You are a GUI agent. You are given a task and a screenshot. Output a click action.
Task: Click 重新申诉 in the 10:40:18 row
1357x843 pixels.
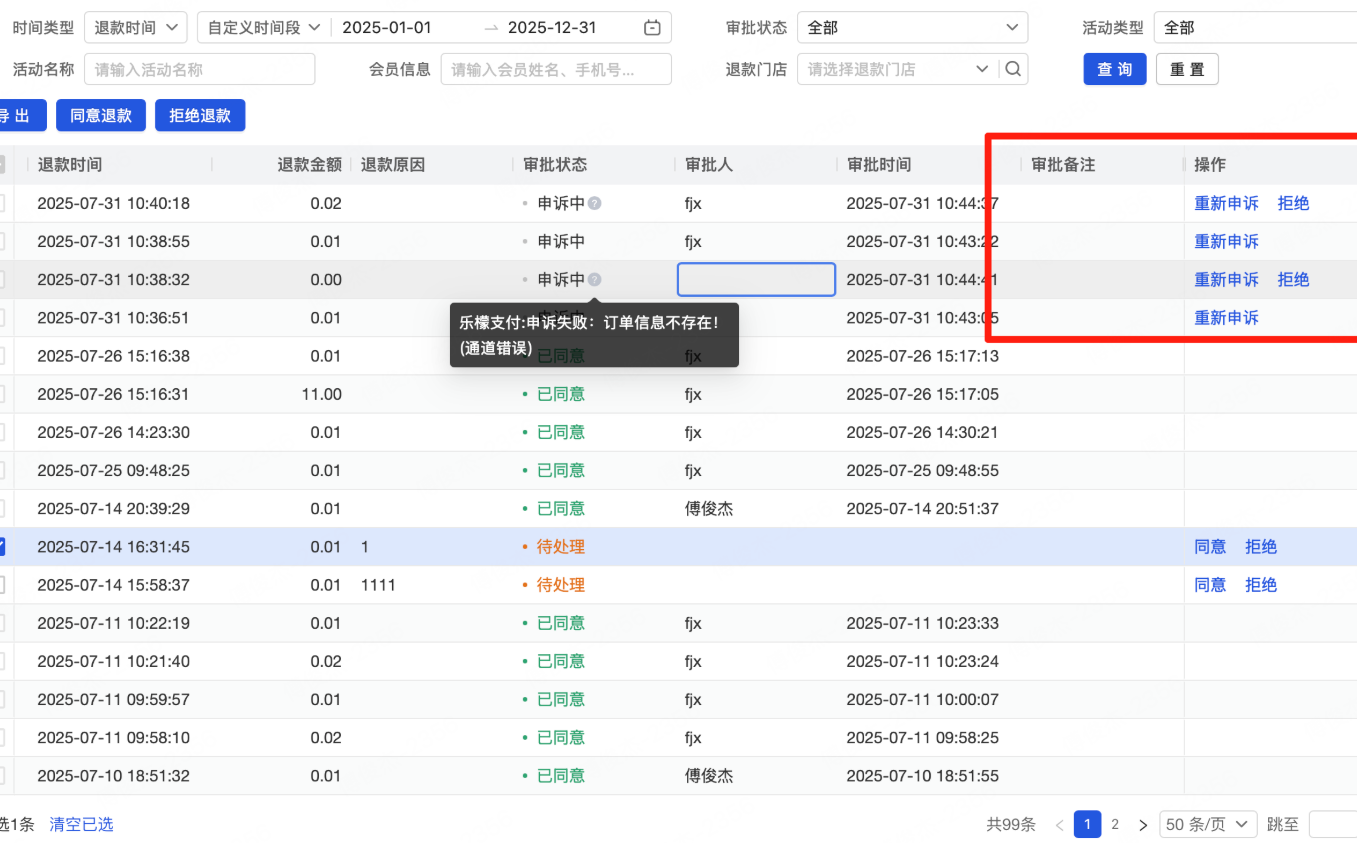pos(1226,203)
